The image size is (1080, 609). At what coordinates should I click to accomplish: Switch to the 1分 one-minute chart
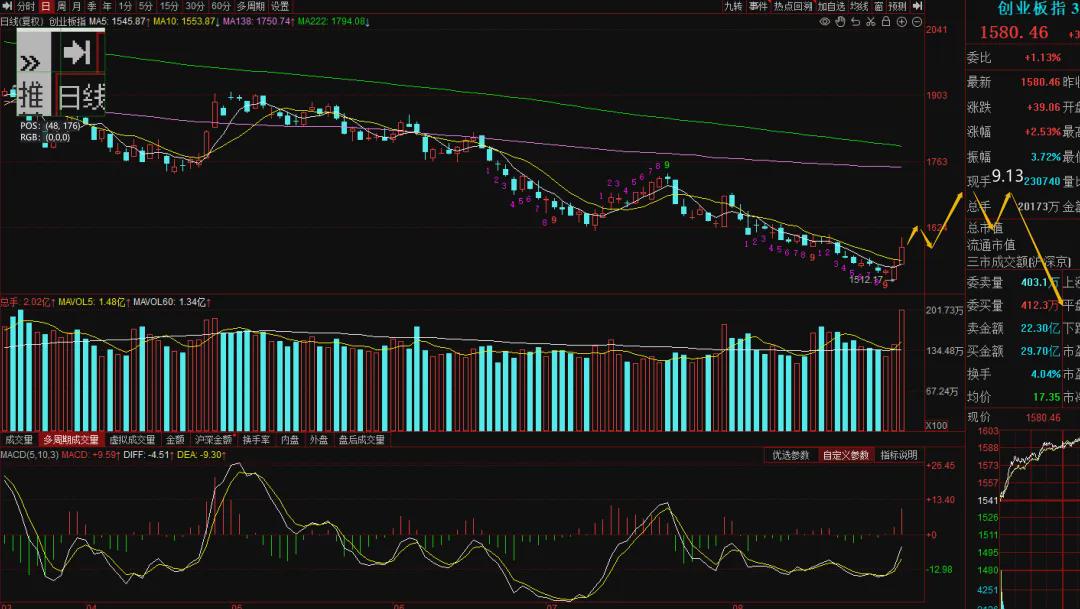coord(125,6)
